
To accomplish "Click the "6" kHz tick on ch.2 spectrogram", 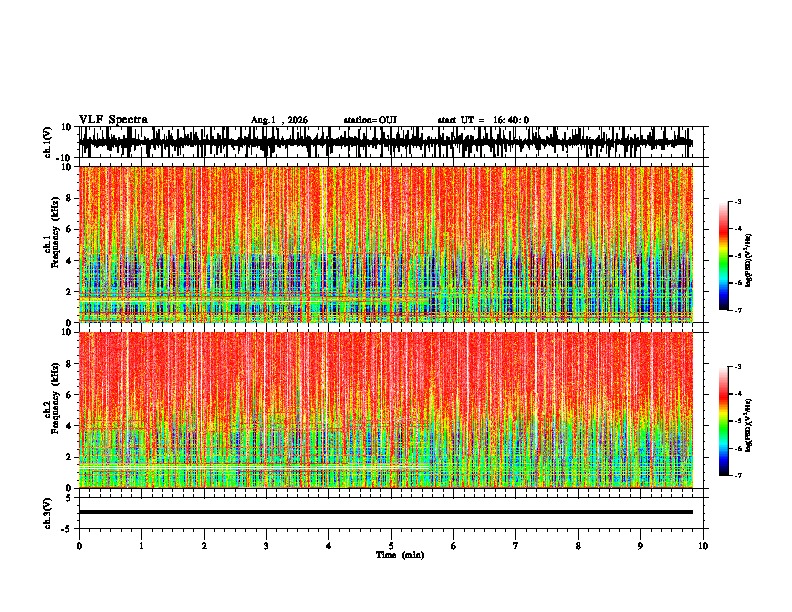I will click(71, 395).
